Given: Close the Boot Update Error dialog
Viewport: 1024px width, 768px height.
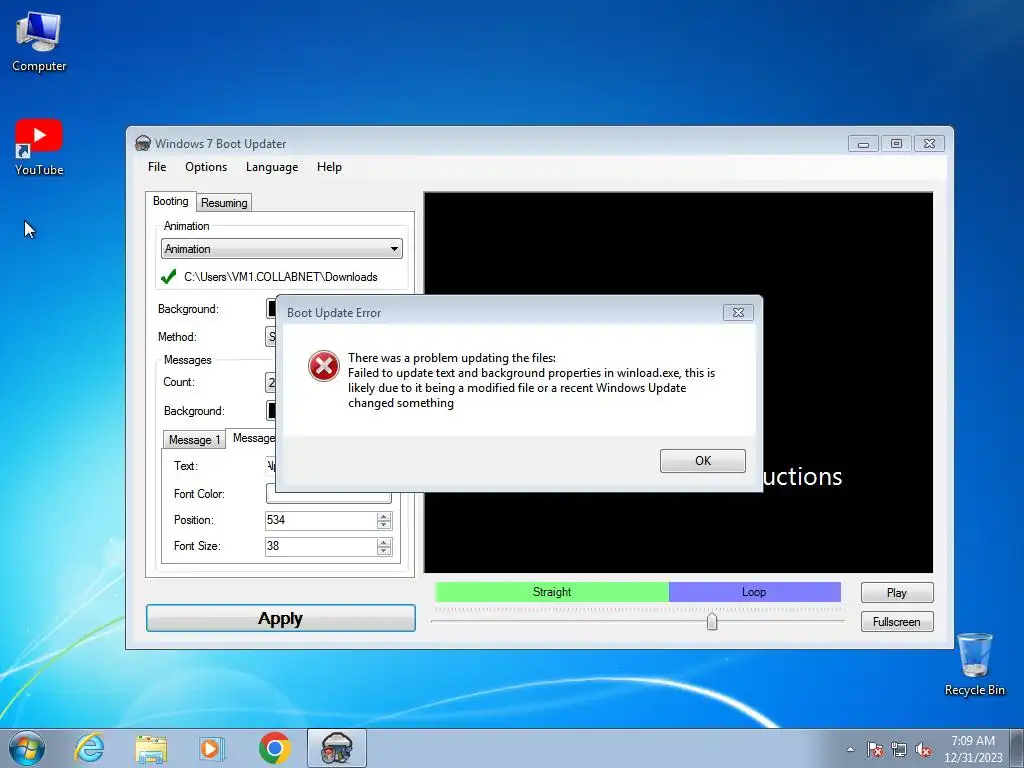Looking at the screenshot, I should point(738,312).
